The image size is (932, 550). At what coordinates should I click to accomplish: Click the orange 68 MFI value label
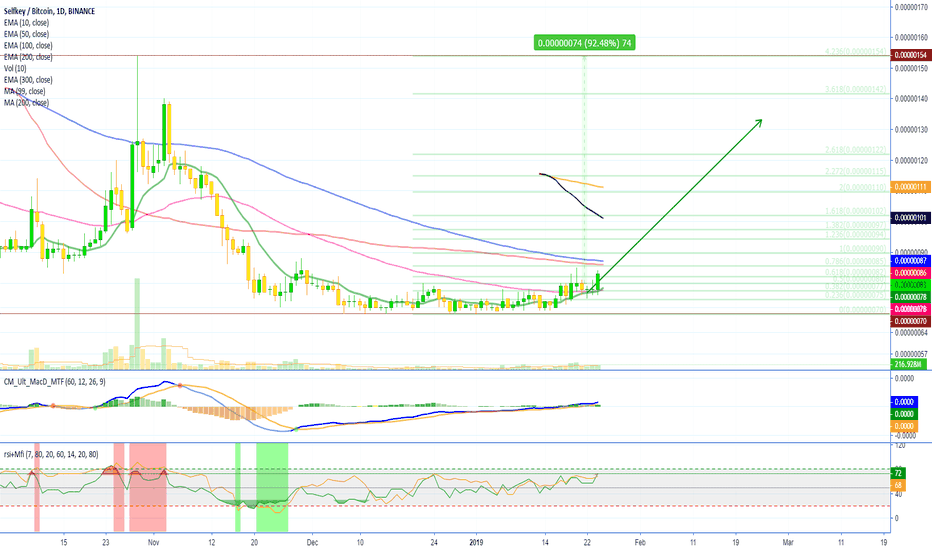pos(898,485)
